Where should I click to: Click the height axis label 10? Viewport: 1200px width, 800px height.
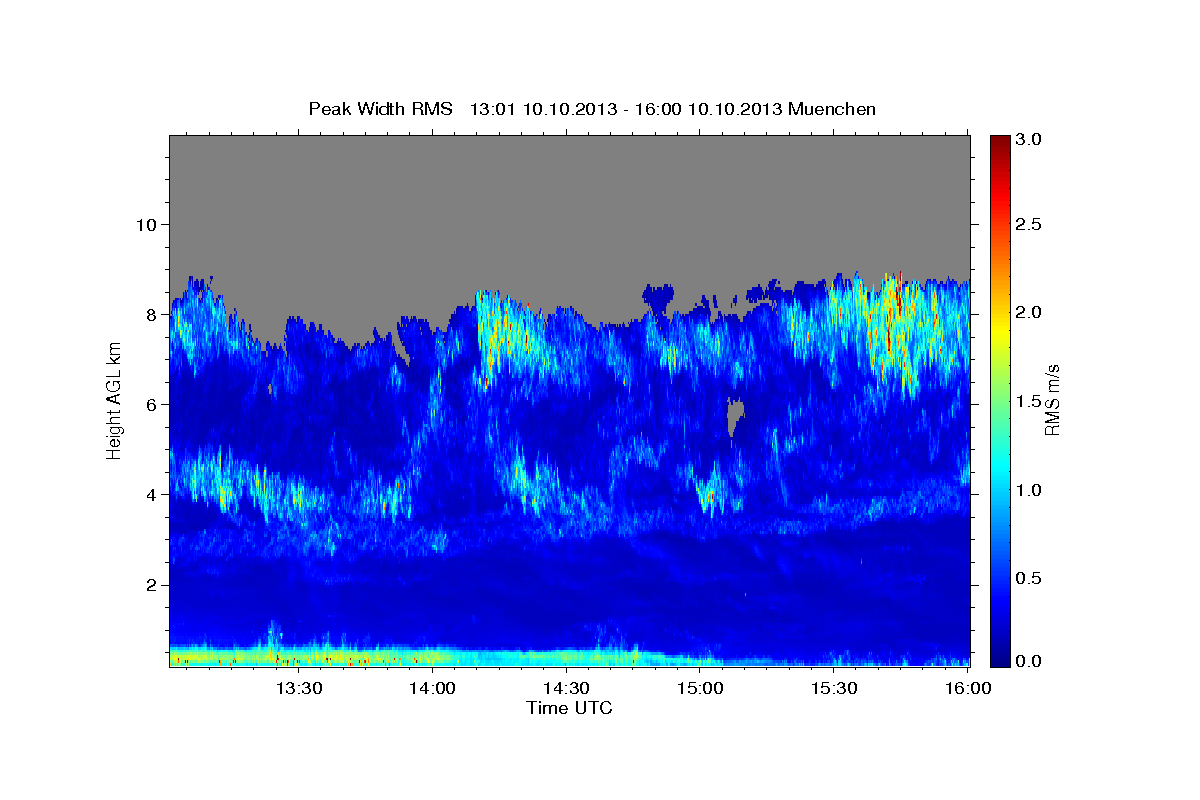[149, 224]
